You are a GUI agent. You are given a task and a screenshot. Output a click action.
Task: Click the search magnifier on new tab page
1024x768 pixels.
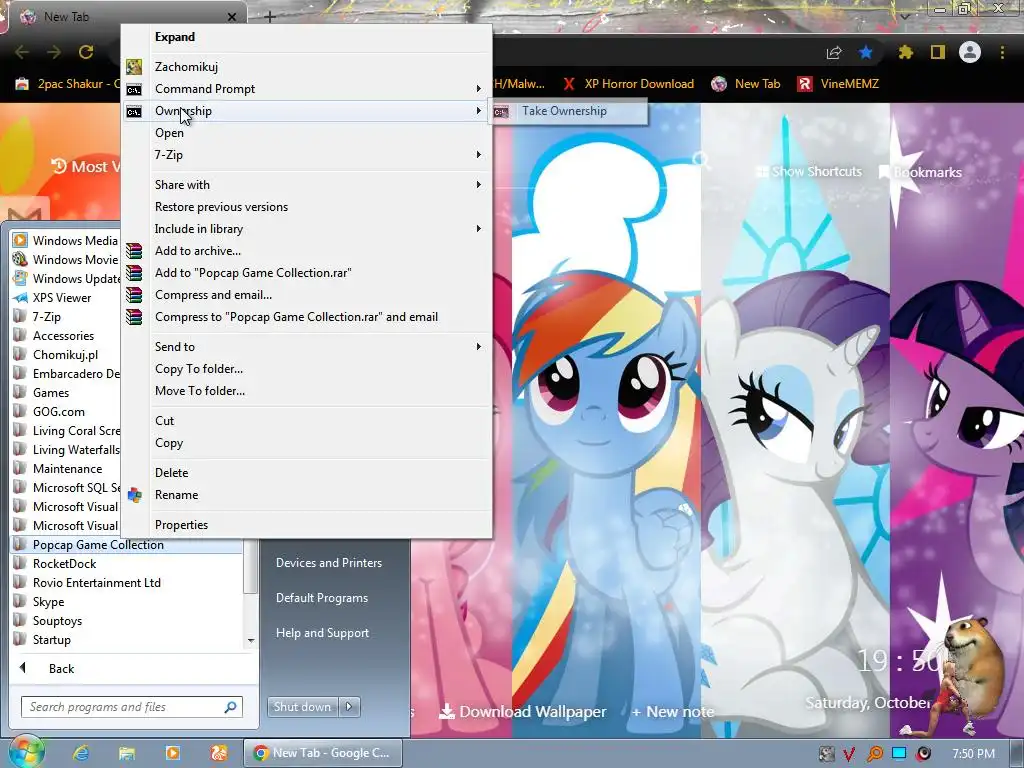[x=701, y=160]
